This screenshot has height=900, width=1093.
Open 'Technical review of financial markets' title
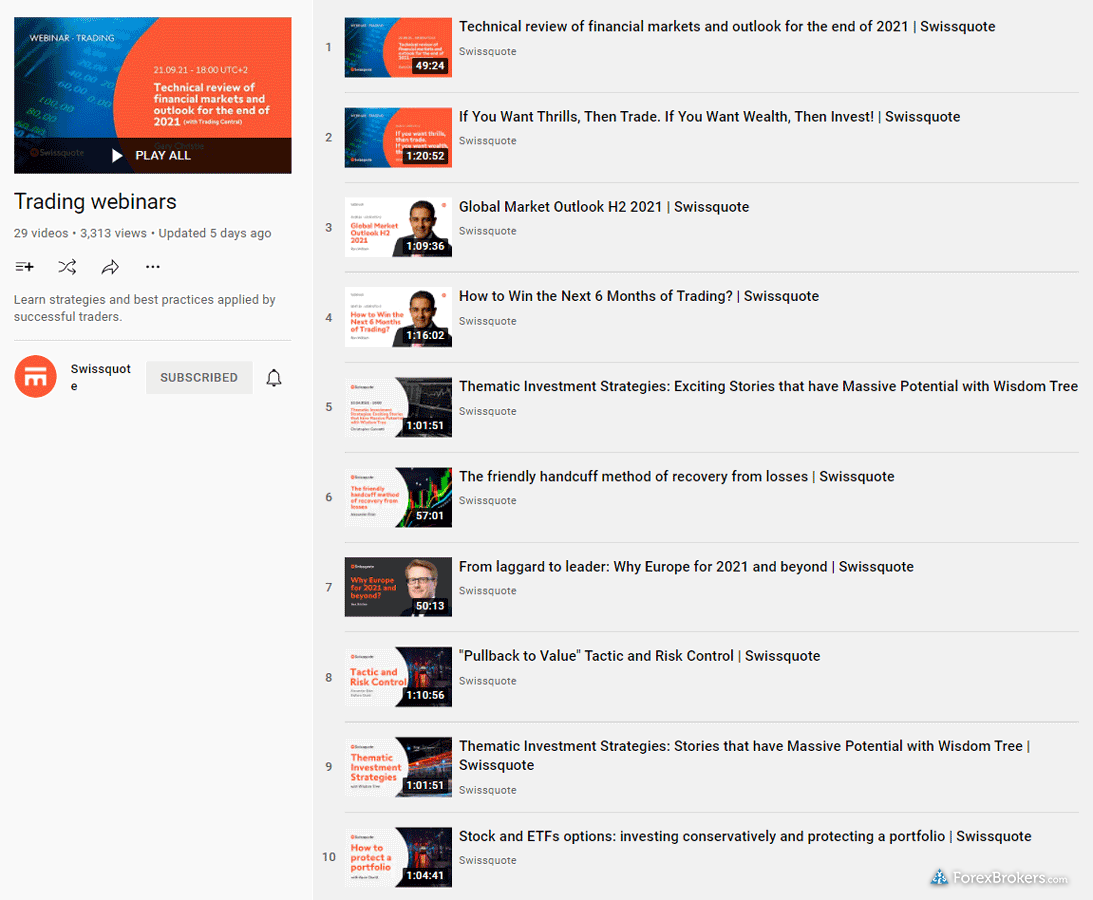(727, 26)
